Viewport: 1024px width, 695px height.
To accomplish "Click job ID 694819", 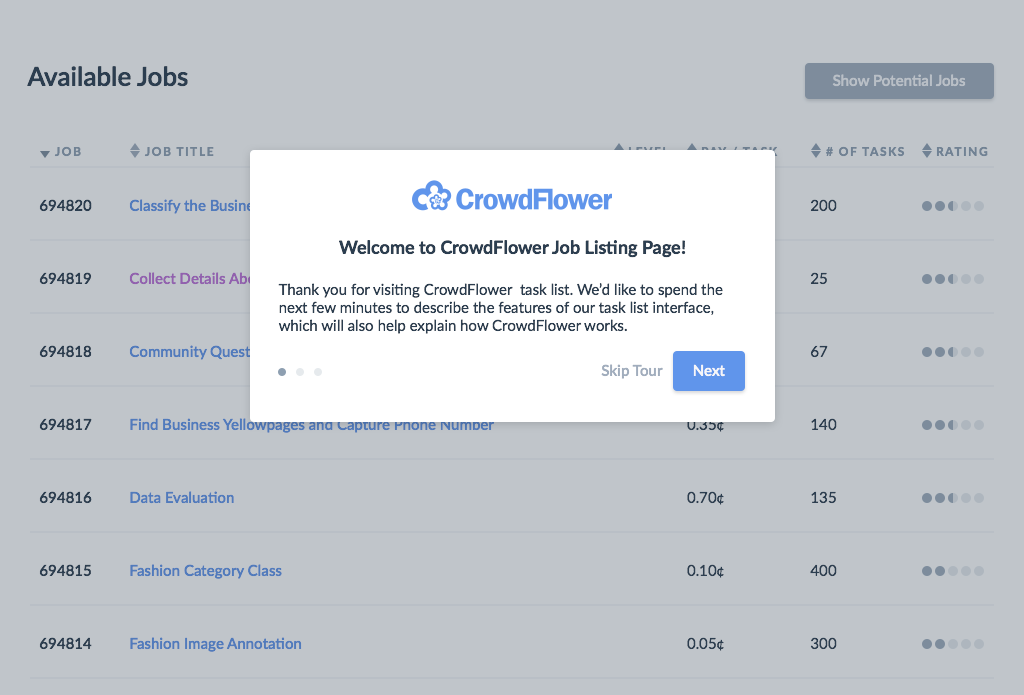I will point(65,279).
